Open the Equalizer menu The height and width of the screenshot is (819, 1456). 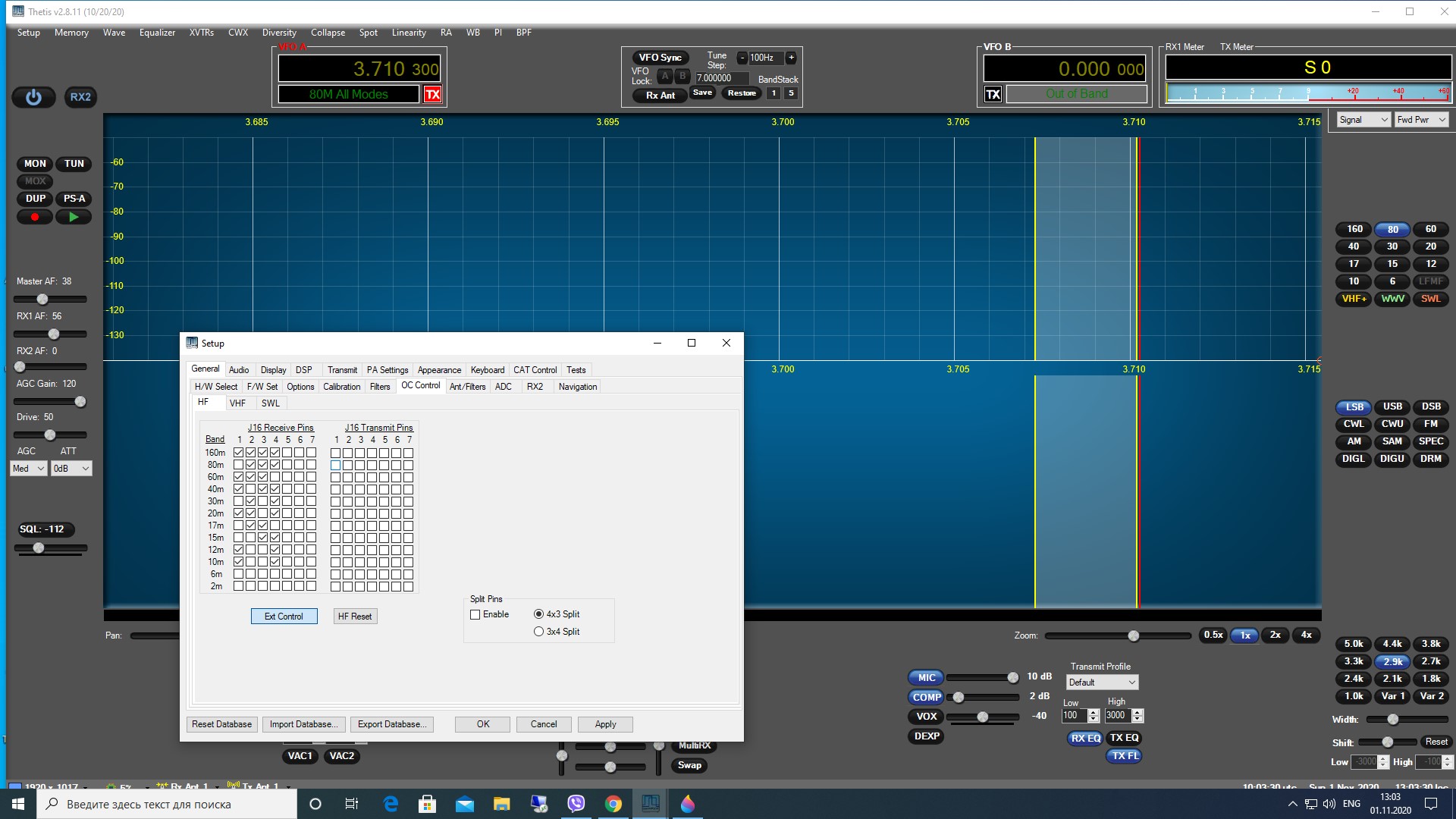(157, 33)
